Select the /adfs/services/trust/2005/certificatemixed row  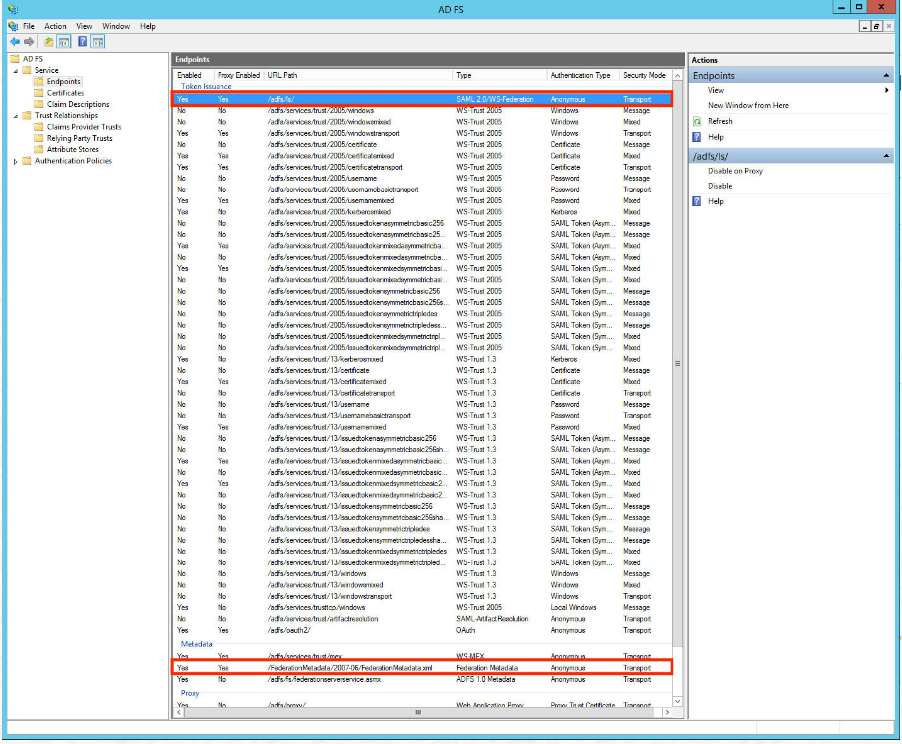point(422,156)
